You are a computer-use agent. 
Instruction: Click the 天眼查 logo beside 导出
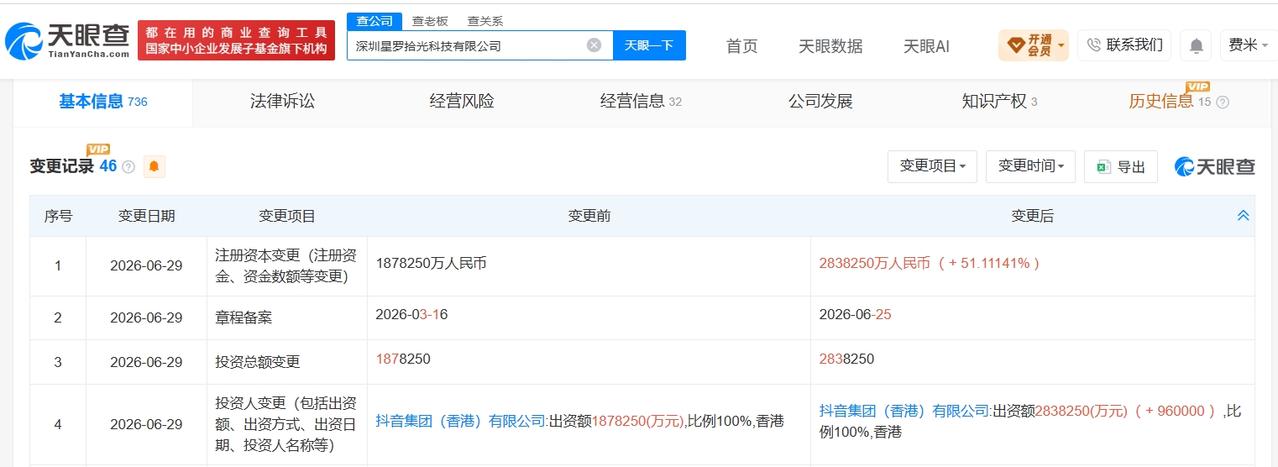[x=1214, y=167]
